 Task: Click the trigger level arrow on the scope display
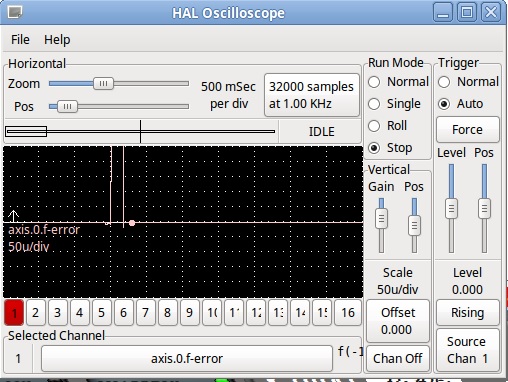pyautogui.click(x=13, y=216)
